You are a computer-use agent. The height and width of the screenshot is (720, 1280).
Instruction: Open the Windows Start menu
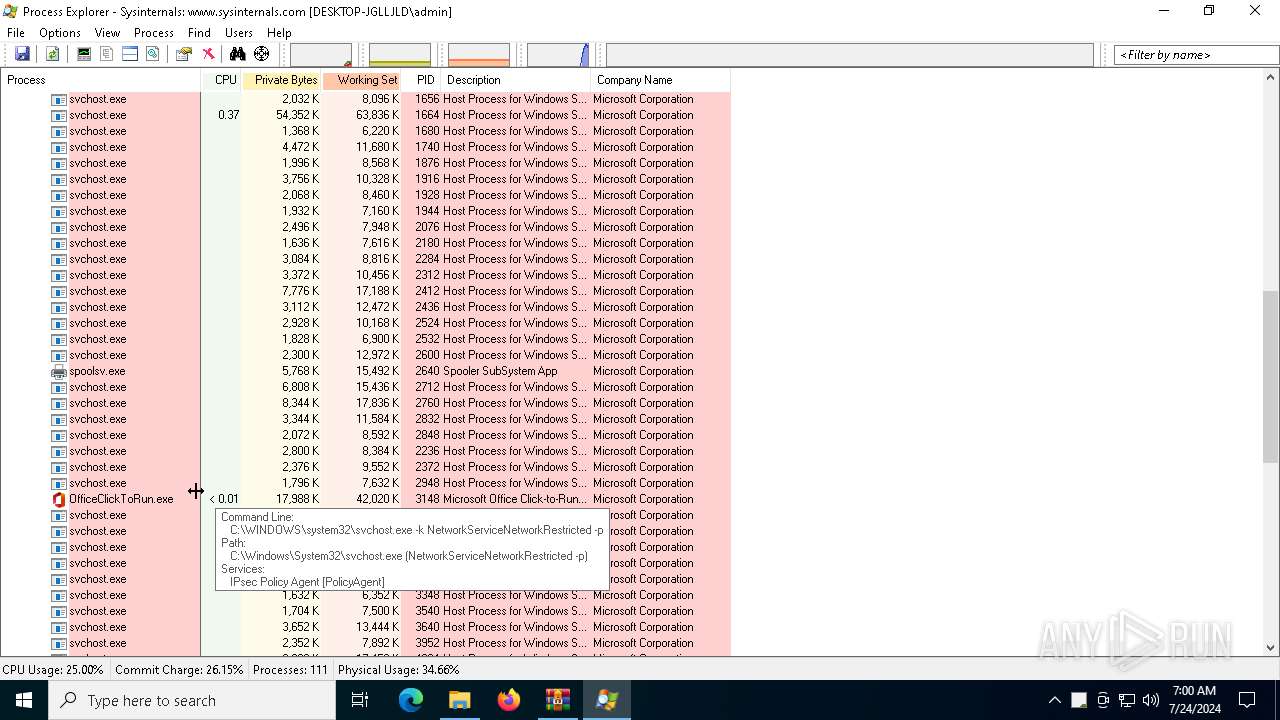pos(24,700)
